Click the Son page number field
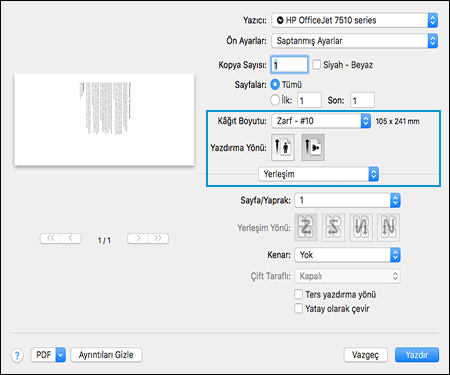450x375 pixels. pos(362,100)
